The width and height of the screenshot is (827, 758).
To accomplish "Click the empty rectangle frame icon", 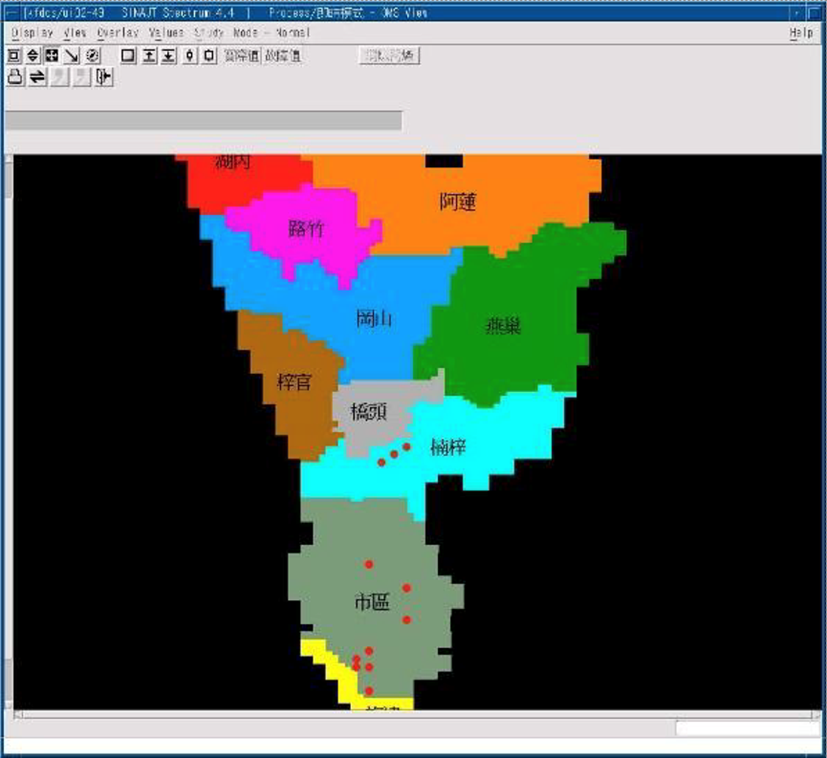I will click(x=128, y=56).
